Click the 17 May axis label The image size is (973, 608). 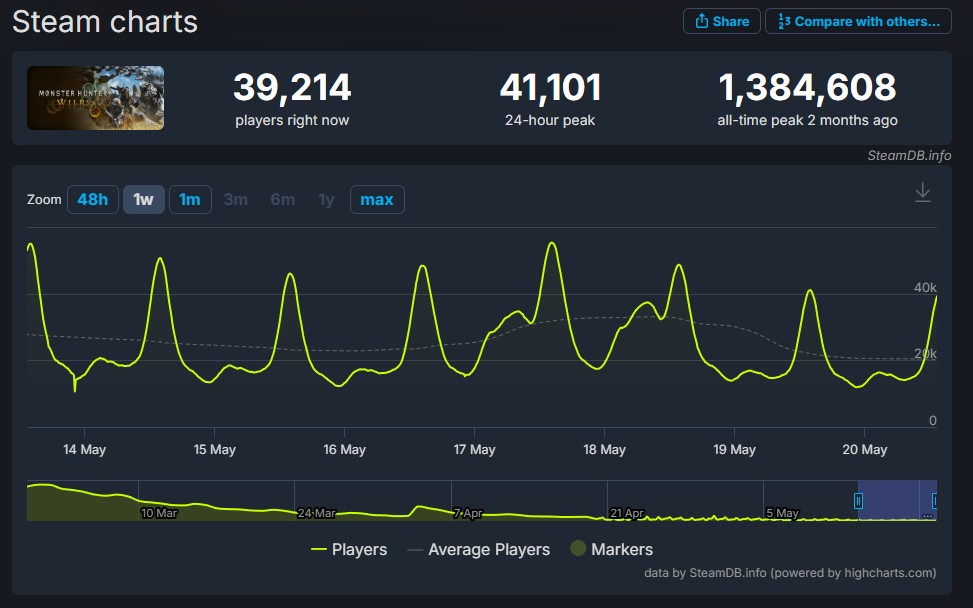coord(474,449)
